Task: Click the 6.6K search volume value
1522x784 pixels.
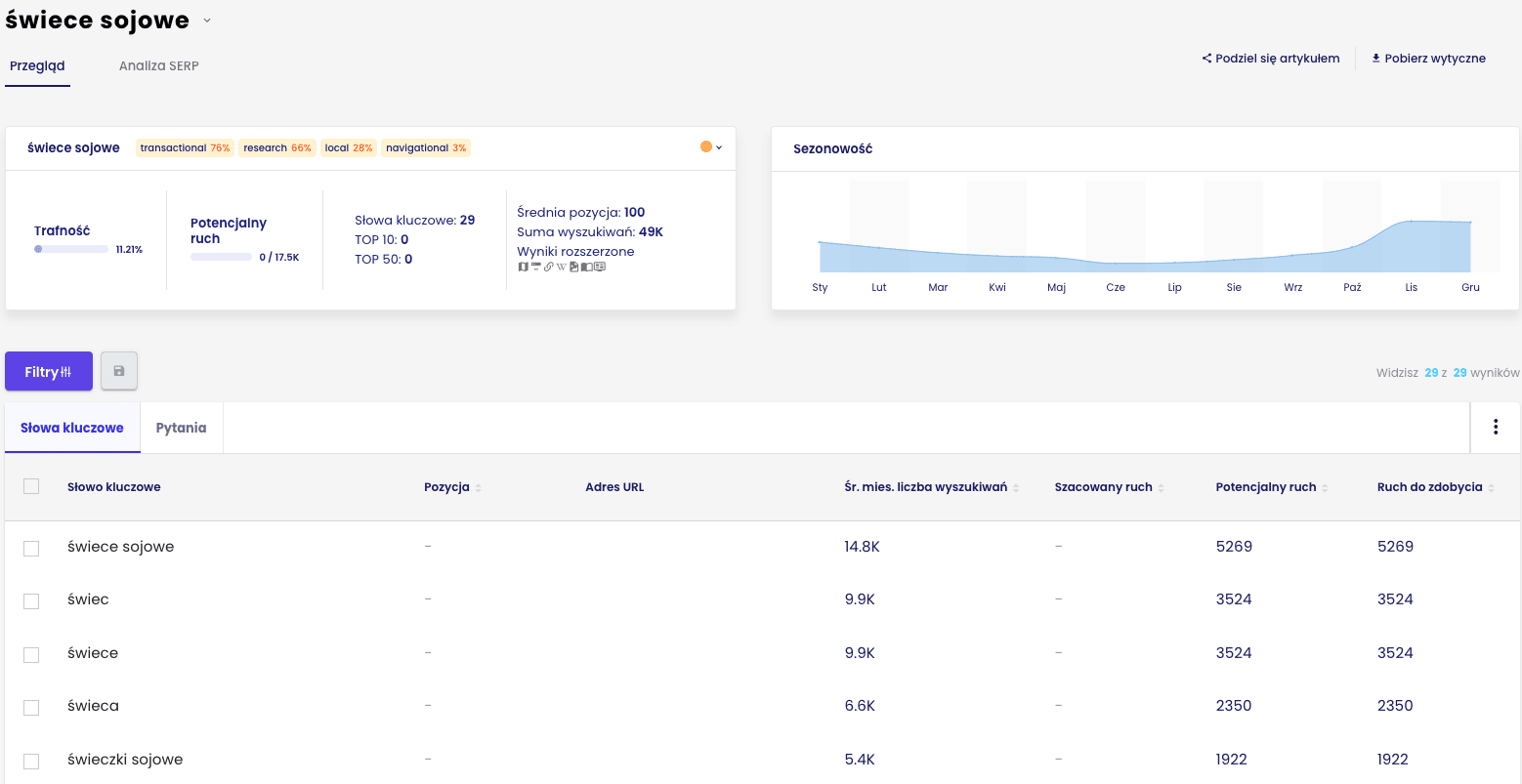Action: pos(860,706)
